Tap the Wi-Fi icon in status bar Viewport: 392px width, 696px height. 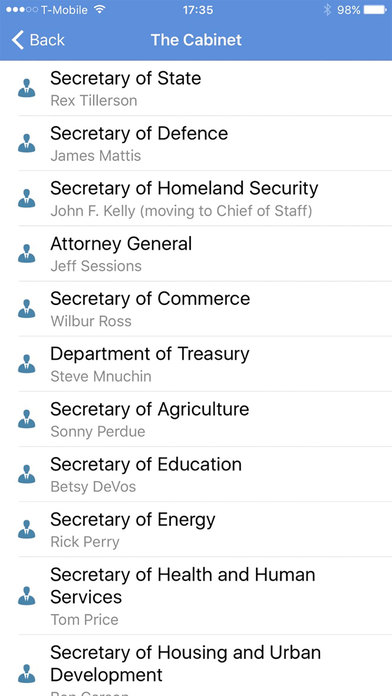pyautogui.click(x=99, y=9)
